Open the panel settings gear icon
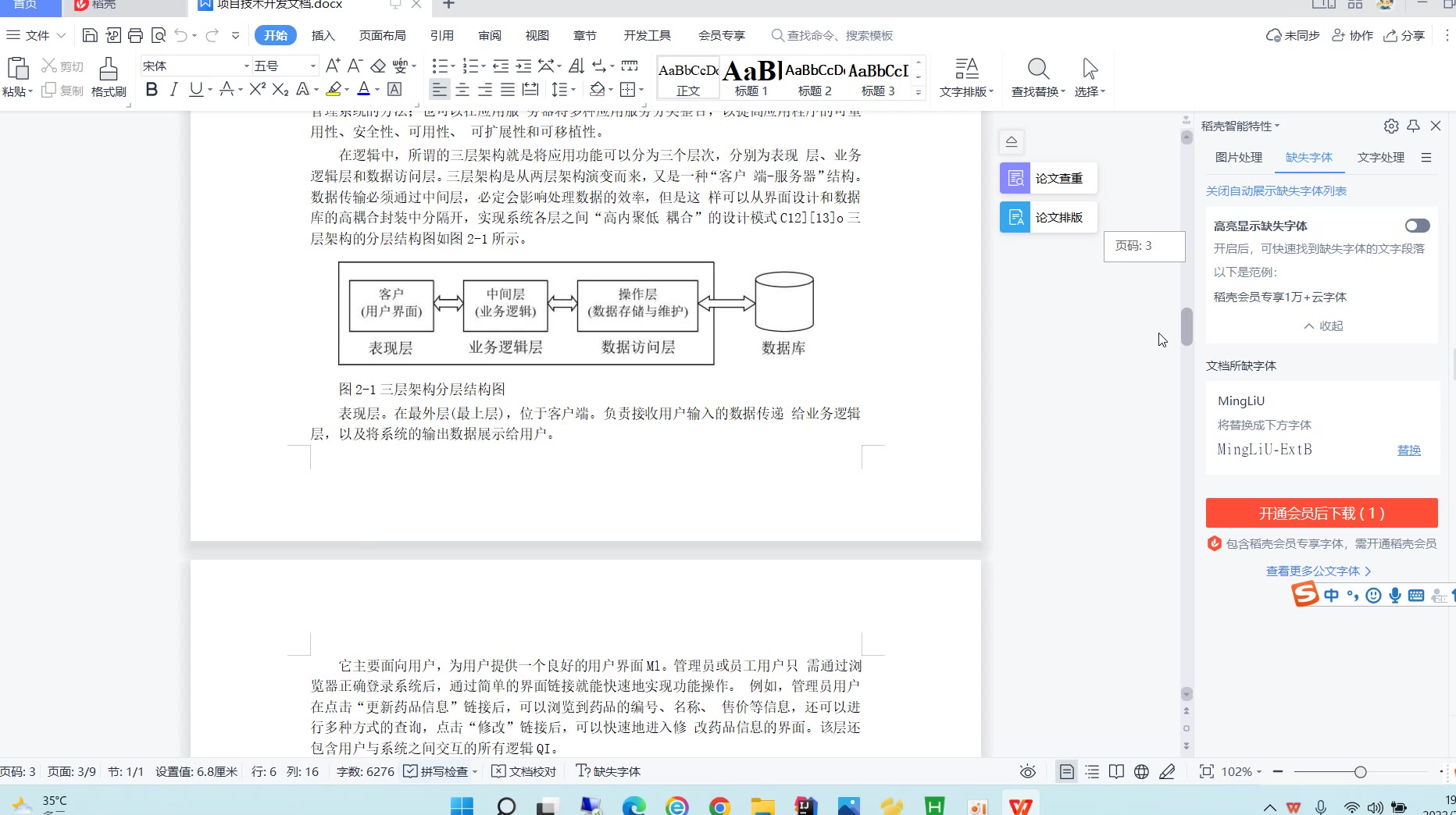Image resolution: width=1456 pixels, height=815 pixels. tap(1391, 126)
